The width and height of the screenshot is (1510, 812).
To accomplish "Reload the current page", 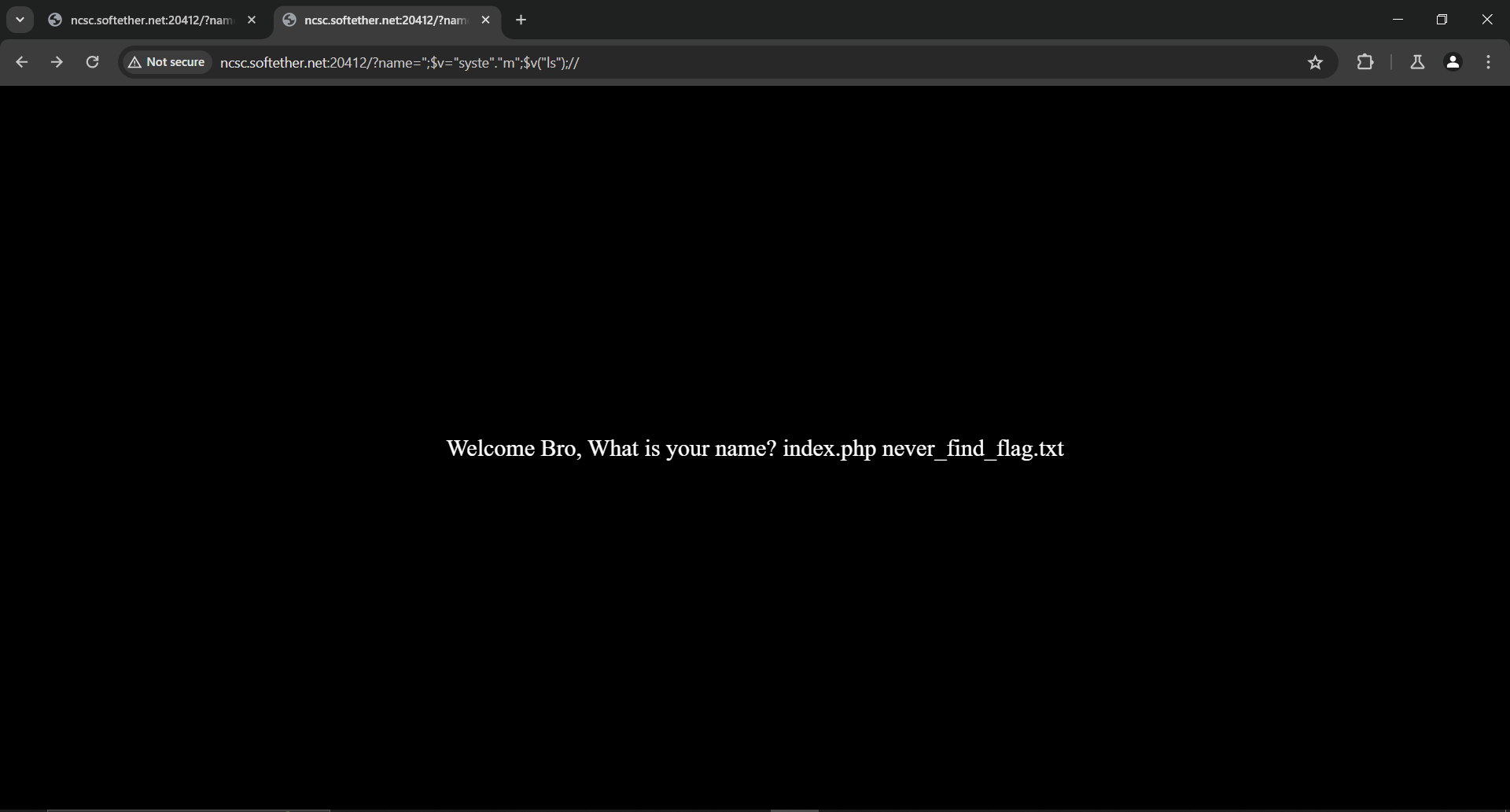I will click(x=92, y=62).
